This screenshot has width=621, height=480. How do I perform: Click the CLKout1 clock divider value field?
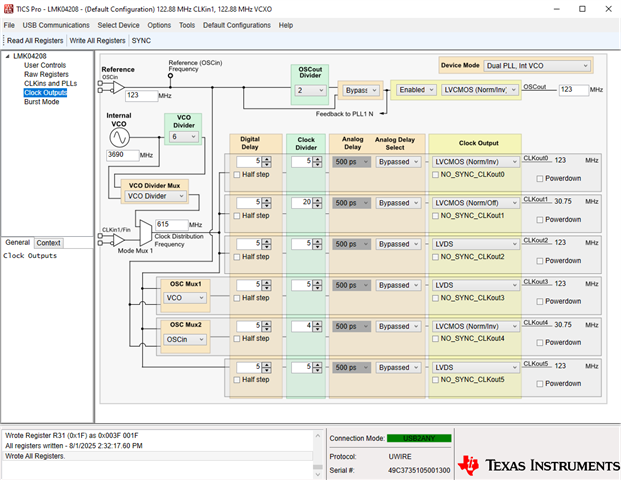pos(302,203)
